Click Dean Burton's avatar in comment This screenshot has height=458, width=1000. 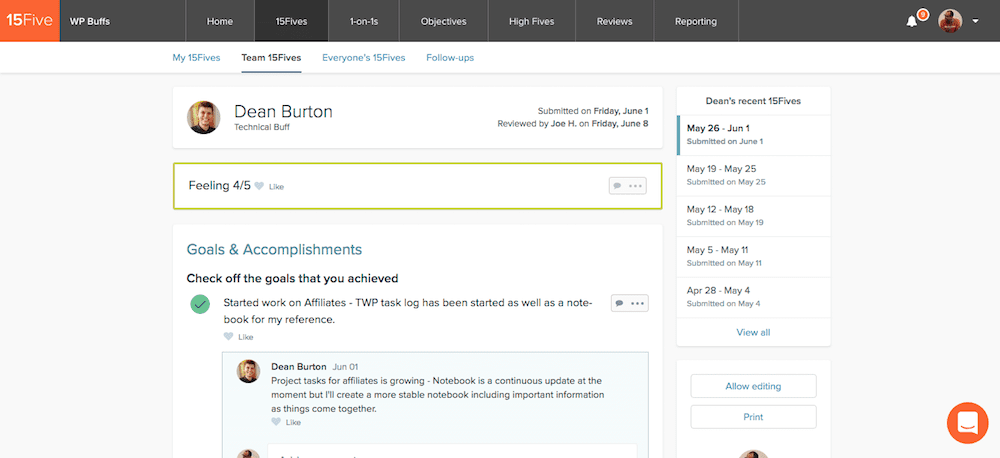[249, 371]
